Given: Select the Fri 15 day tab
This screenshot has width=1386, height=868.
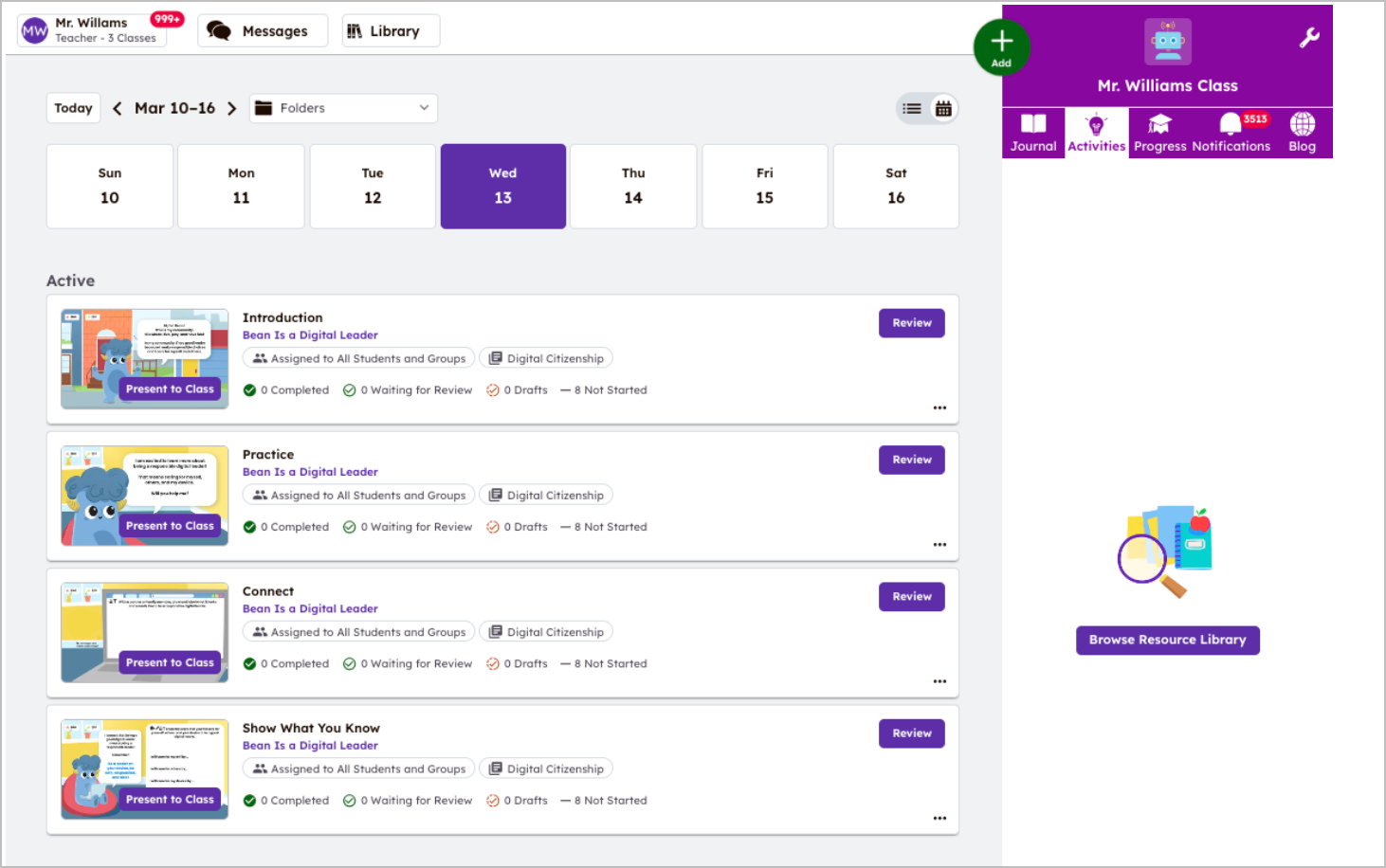Looking at the screenshot, I should pyautogui.click(x=764, y=186).
